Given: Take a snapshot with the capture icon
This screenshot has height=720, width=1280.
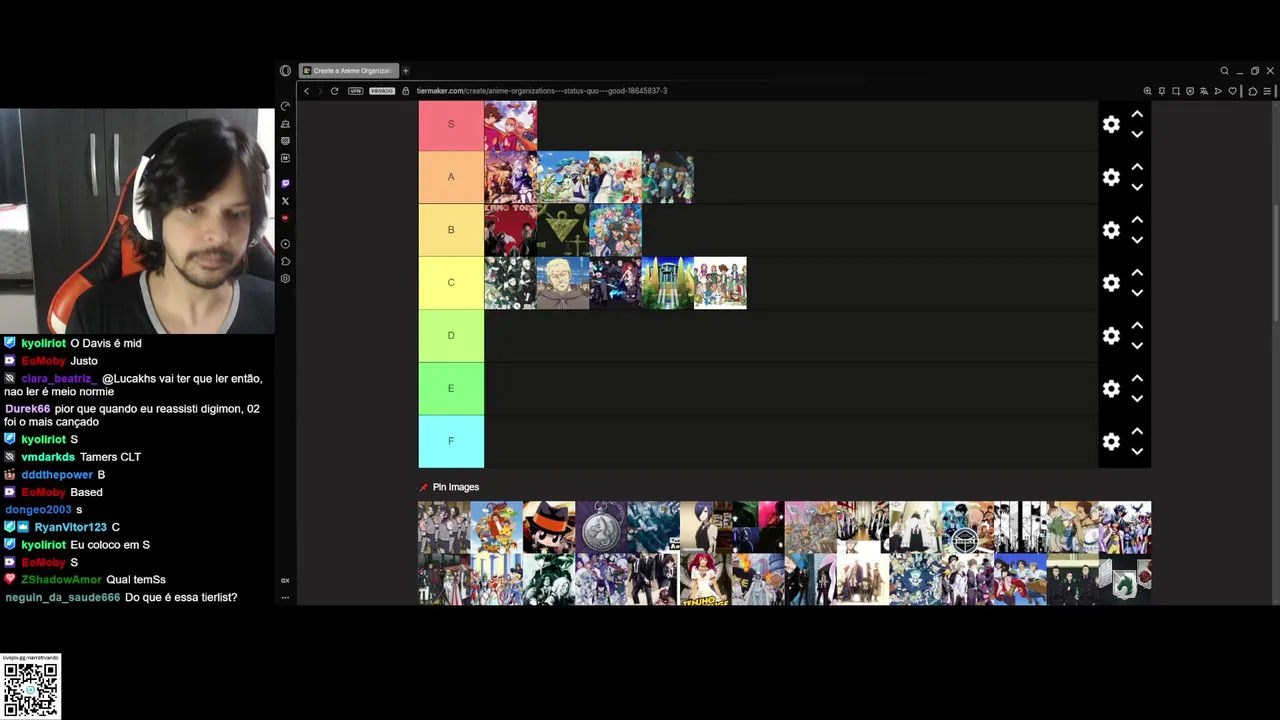Looking at the screenshot, I should click(x=1176, y=91).
